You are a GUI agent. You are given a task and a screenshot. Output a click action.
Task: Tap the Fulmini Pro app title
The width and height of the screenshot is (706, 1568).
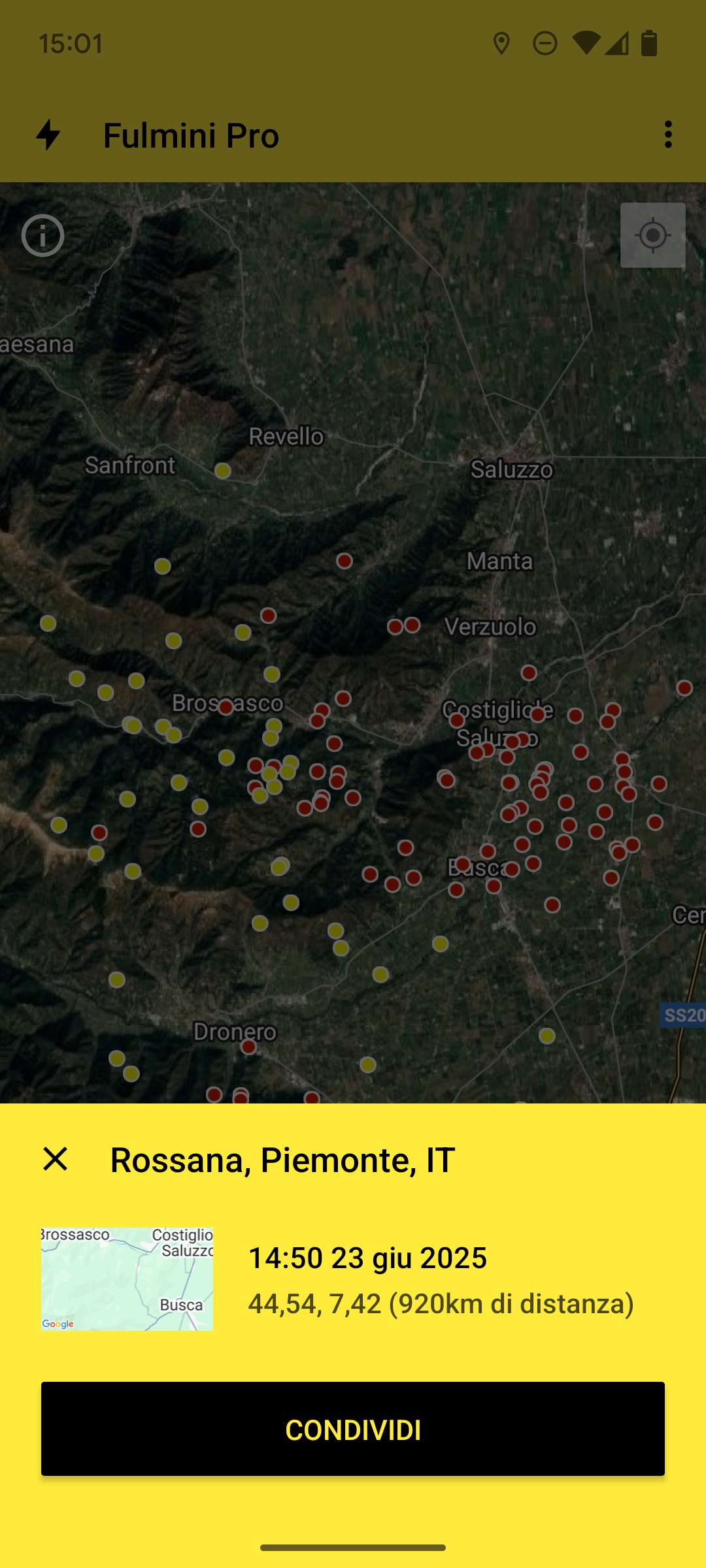(191, 135)
